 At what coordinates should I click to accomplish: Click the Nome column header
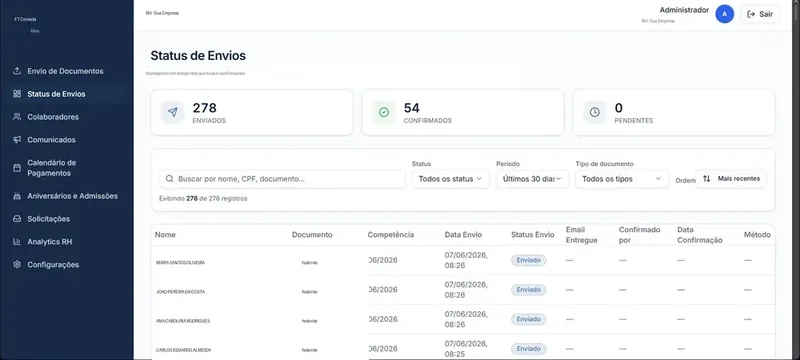[165, 235]
